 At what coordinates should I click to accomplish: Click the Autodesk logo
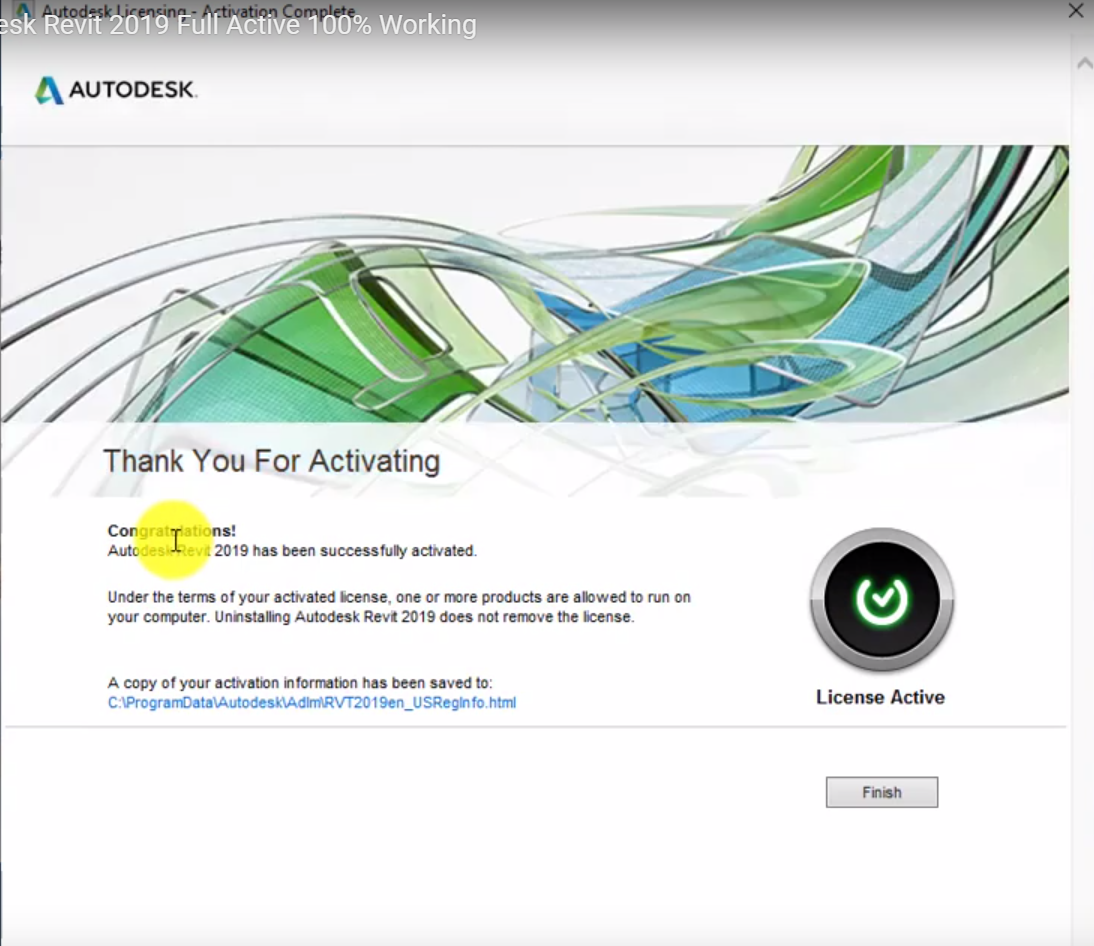pyautogui.click(x=116, y=90)
